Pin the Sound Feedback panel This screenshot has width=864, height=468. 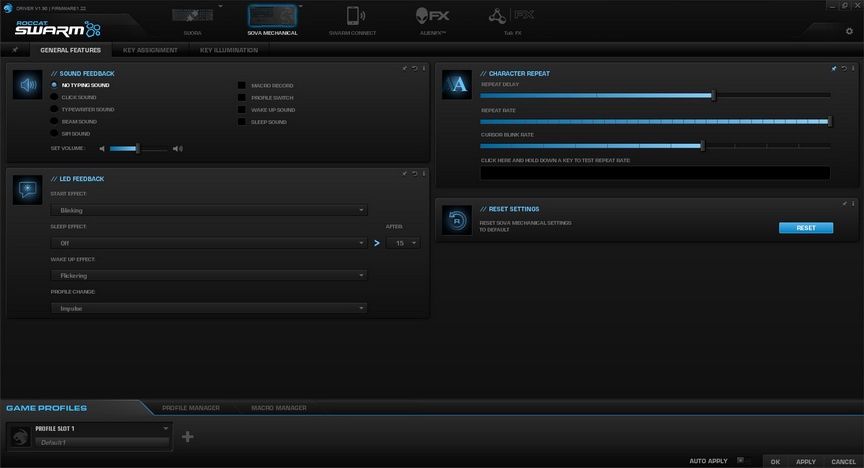click(404, 68)
